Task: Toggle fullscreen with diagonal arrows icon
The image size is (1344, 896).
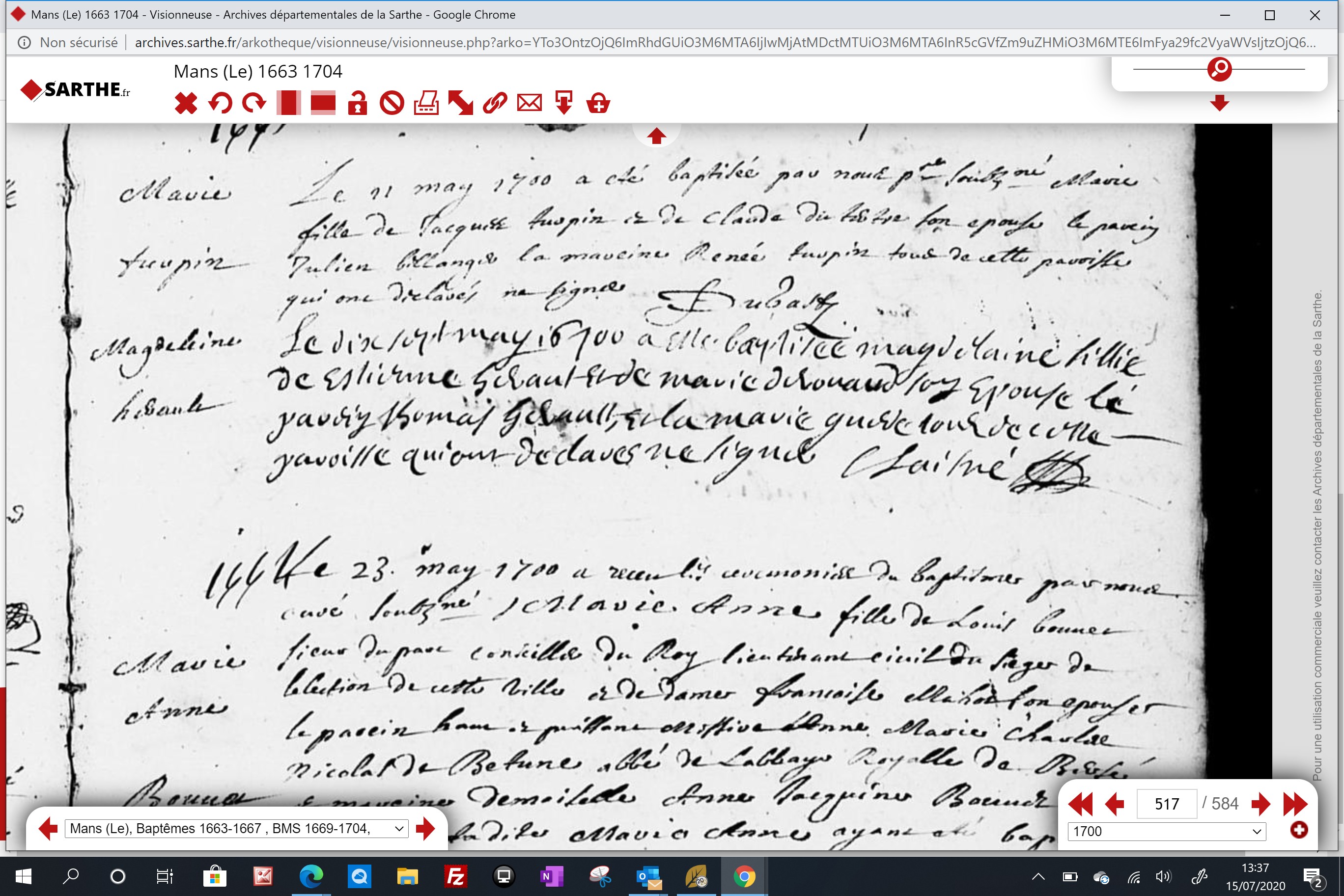Action: [461, 104]
